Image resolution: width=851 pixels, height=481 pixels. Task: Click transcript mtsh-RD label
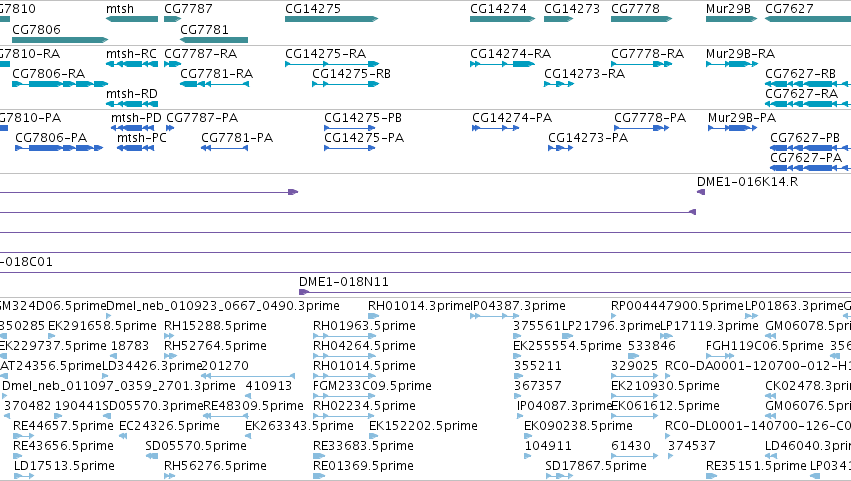point(132,93)
